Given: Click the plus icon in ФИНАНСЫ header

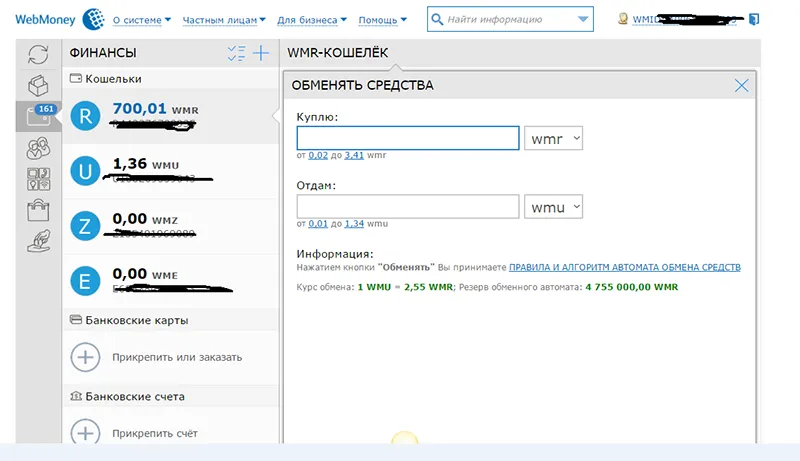Looking at the screenshot, I should 261,54.
